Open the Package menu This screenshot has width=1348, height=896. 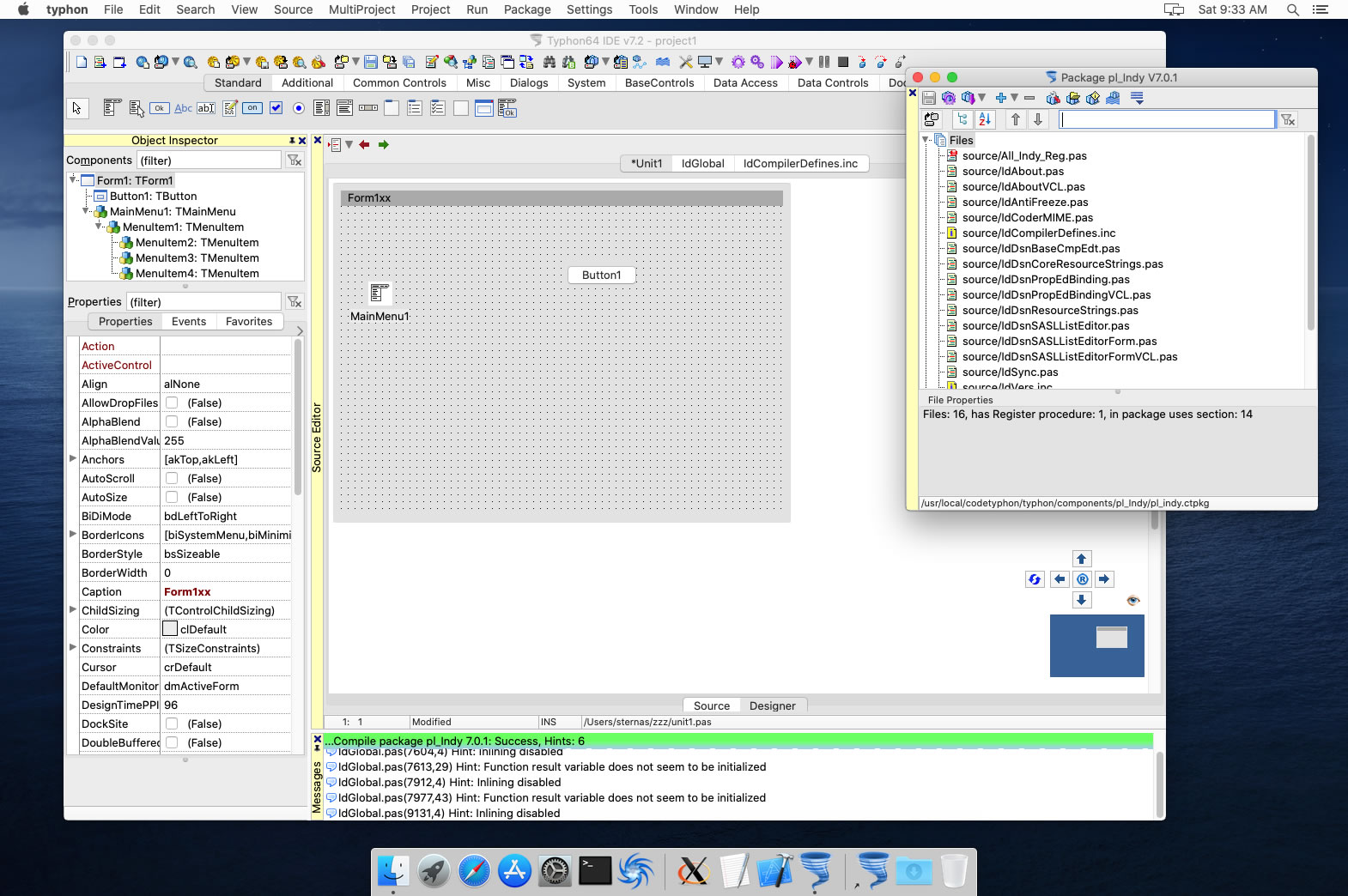point(527,9)
